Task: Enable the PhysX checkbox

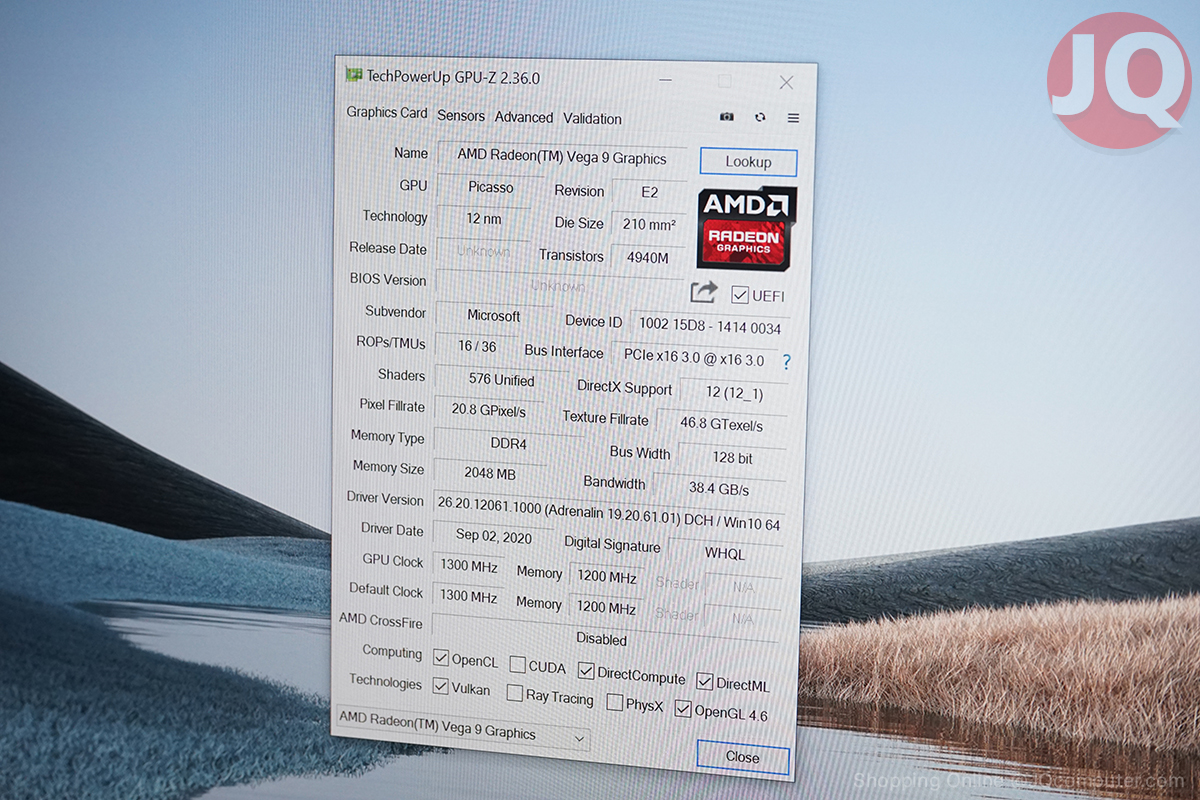Action: coord(615,702)
